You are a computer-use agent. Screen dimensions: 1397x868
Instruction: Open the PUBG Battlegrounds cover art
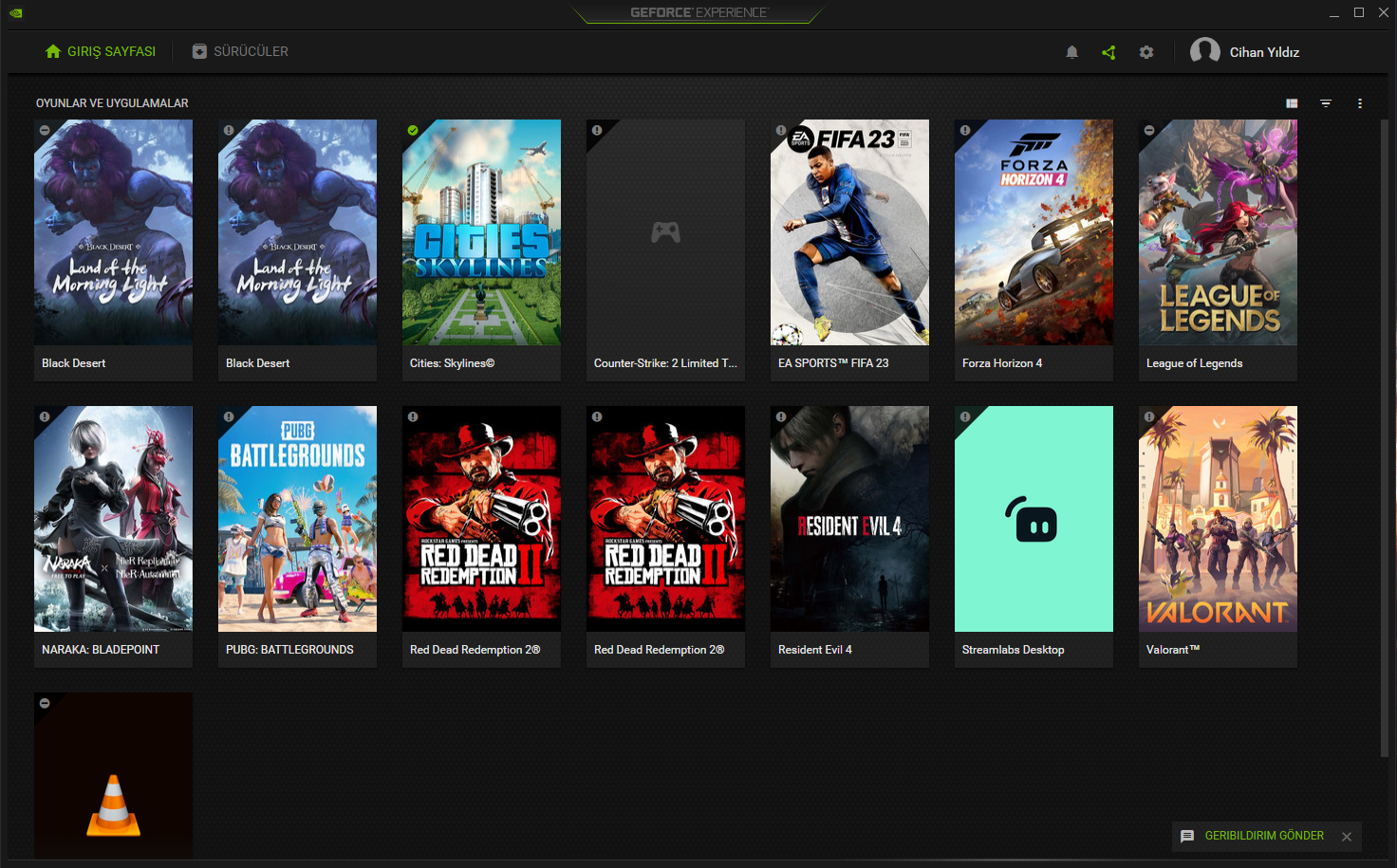[x=297, y=519]
